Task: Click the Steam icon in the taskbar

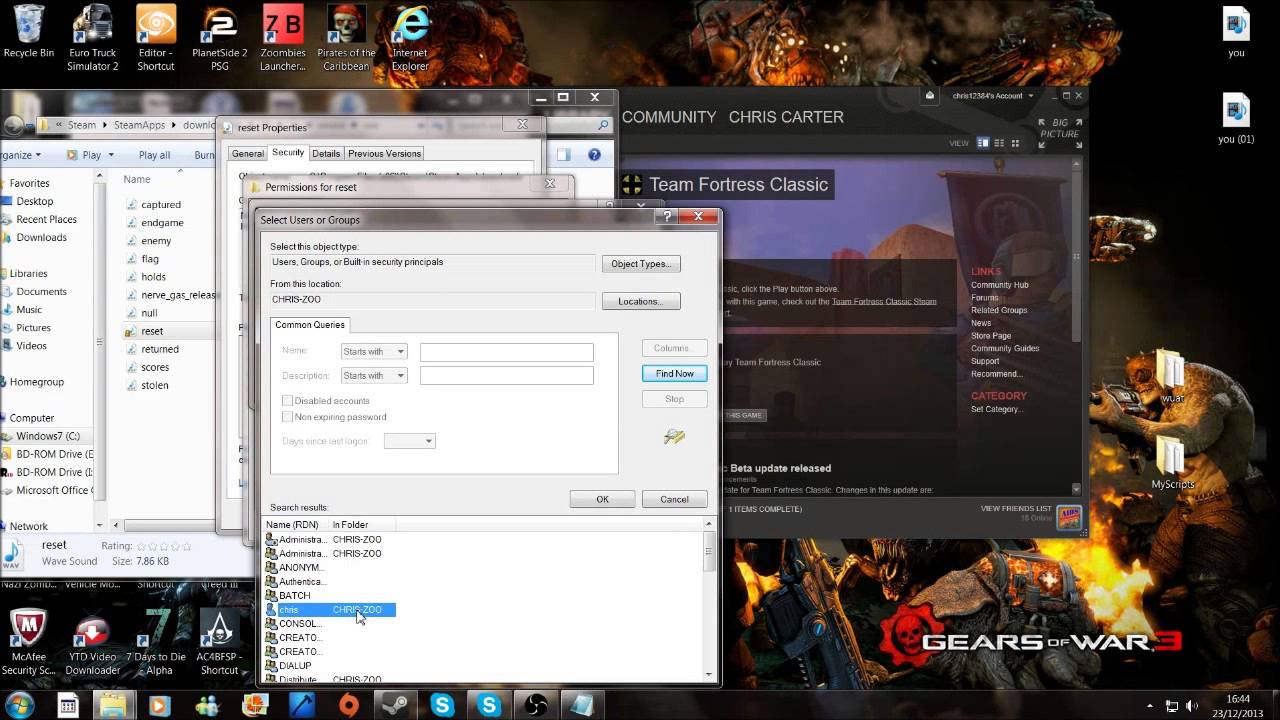Action: tap(396, 705)
